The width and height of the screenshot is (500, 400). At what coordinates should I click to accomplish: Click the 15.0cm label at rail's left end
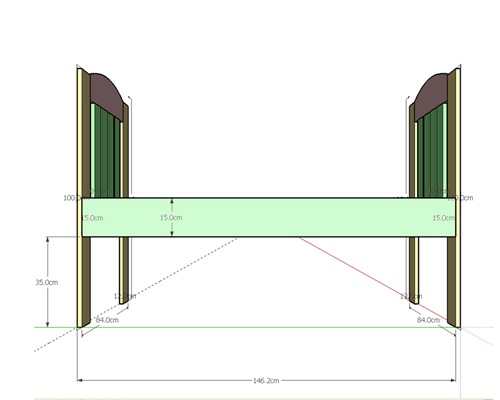coord(92,218)
